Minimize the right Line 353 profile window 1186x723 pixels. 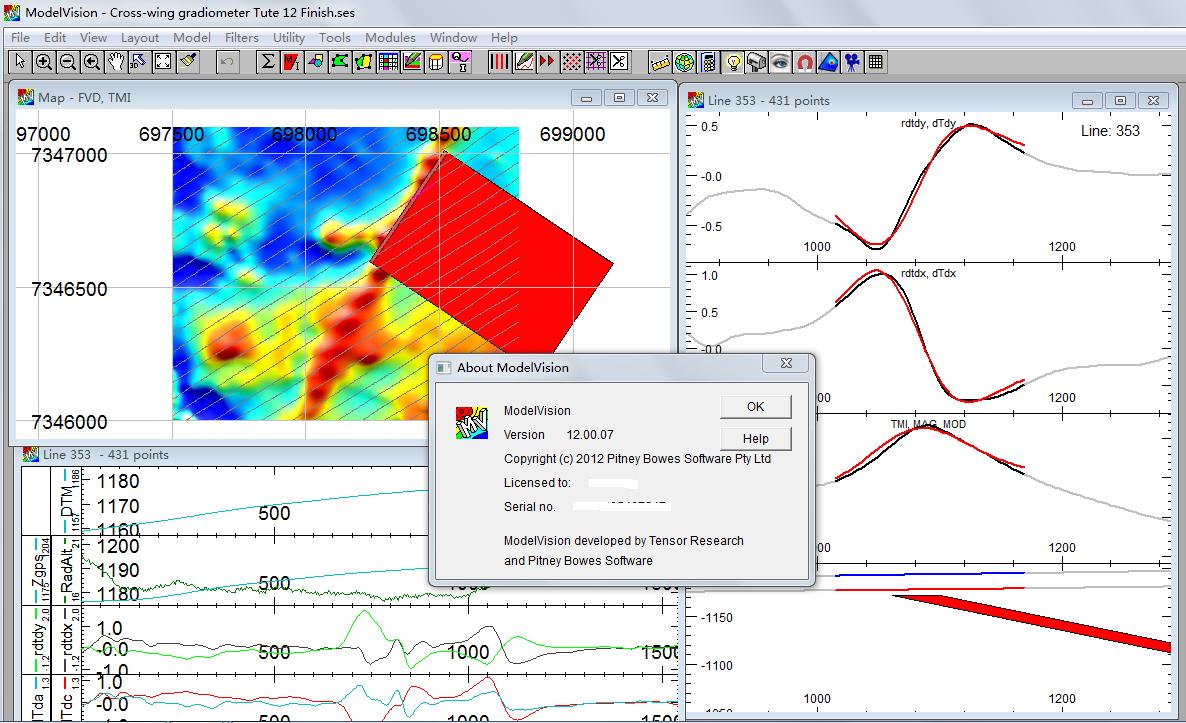(x=1087, y=101)
